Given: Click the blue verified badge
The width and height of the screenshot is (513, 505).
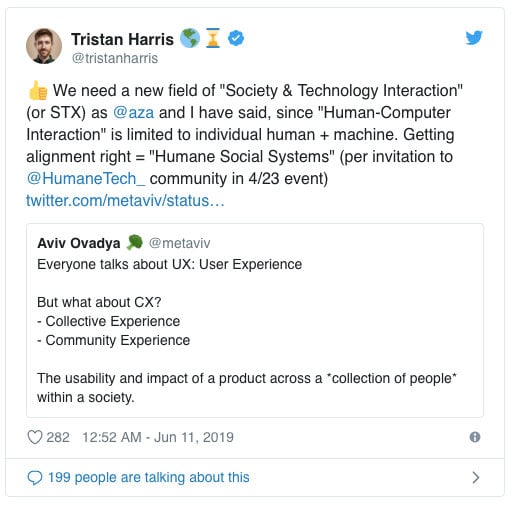Looking at the screenshot, I should point(236,38).
